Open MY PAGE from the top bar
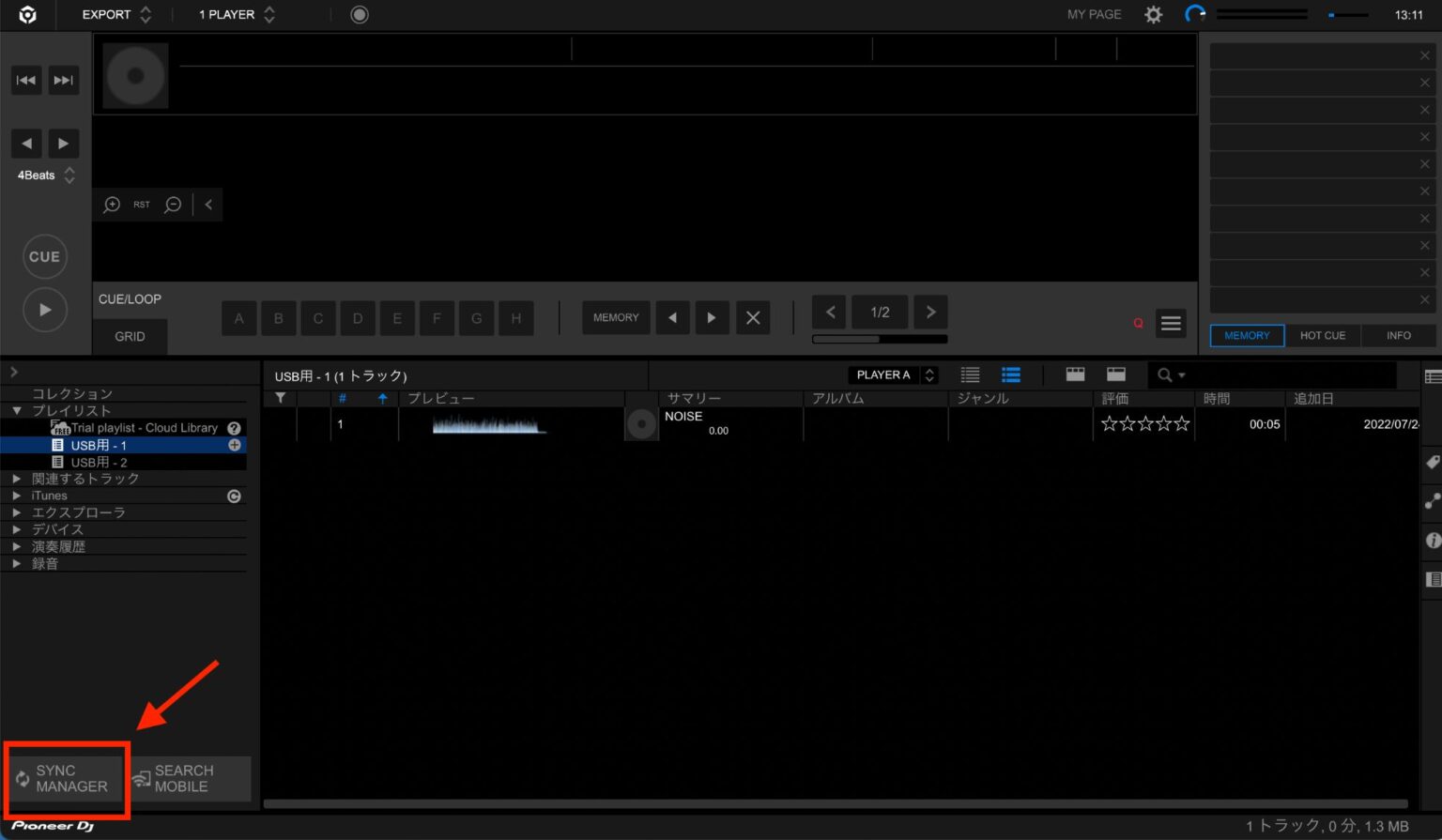The width and height of the screenshot is (1442, 840). (1093, 14)
